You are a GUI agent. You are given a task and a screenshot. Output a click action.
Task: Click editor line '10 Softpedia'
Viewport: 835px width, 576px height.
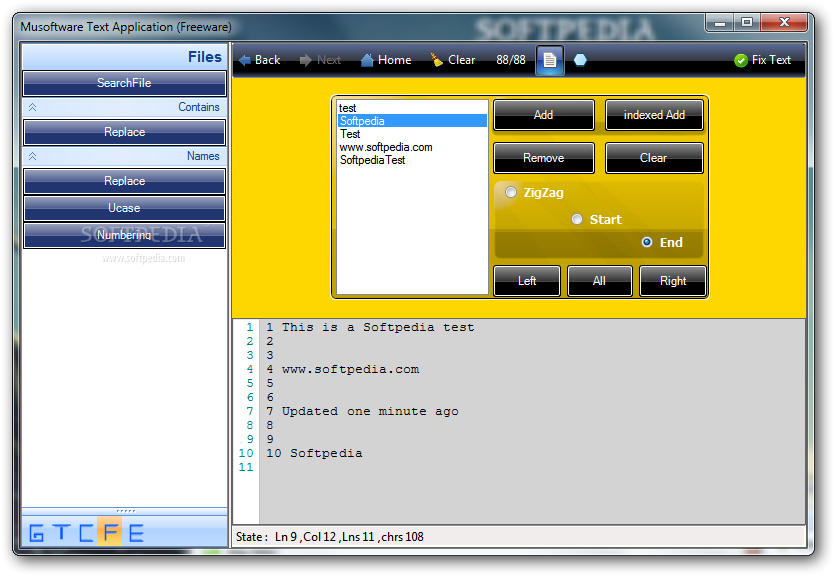click(x=314, y=454)
